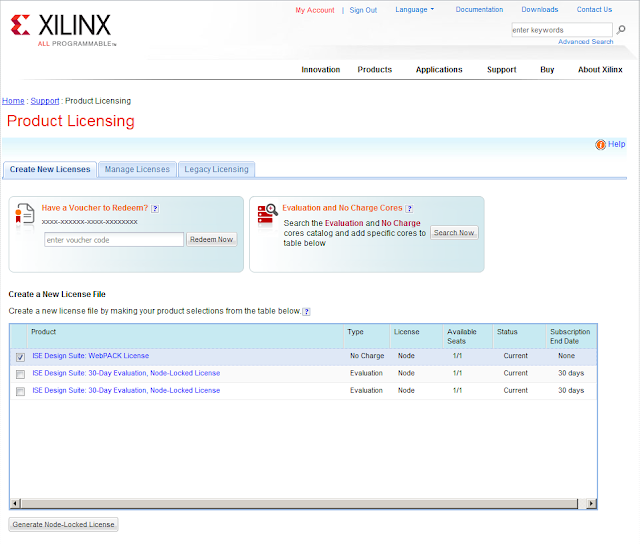
Task: Click help icon after table instructions text
Action: (x=307, y=311)
